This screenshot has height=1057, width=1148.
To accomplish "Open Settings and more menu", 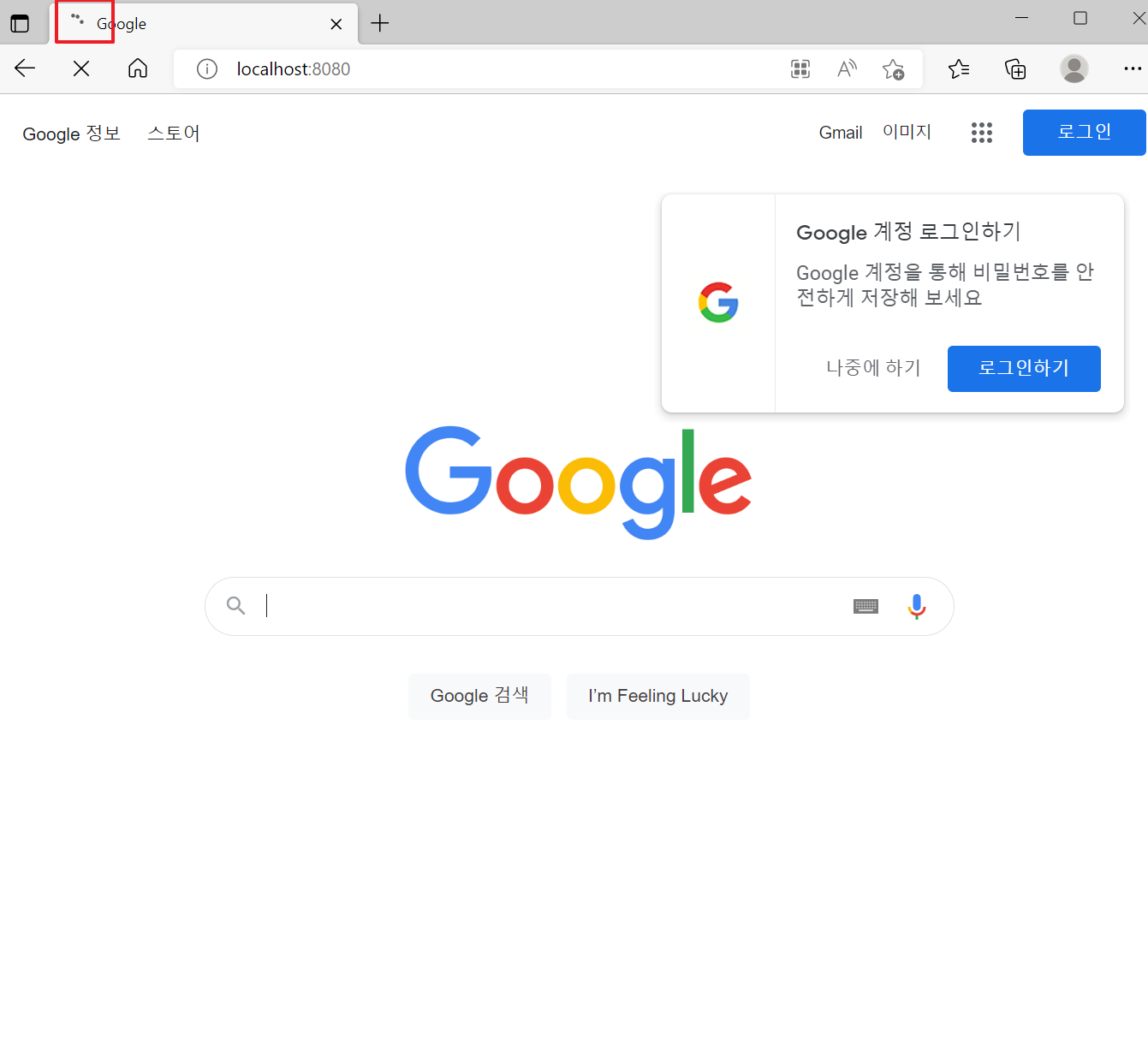I will point(1133,68).
